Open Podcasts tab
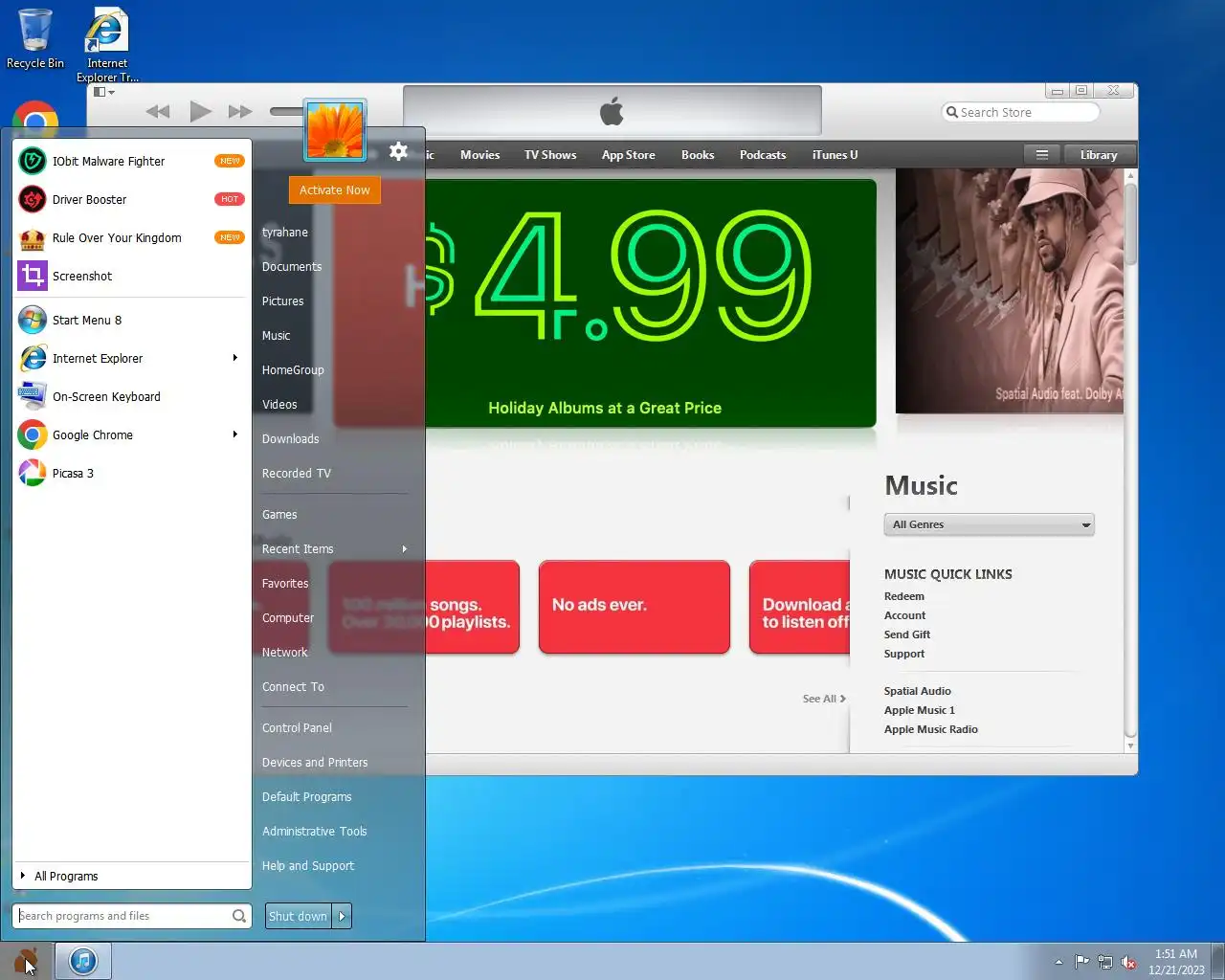Viewport: 1225px width, 980px height. pos(763,155)
